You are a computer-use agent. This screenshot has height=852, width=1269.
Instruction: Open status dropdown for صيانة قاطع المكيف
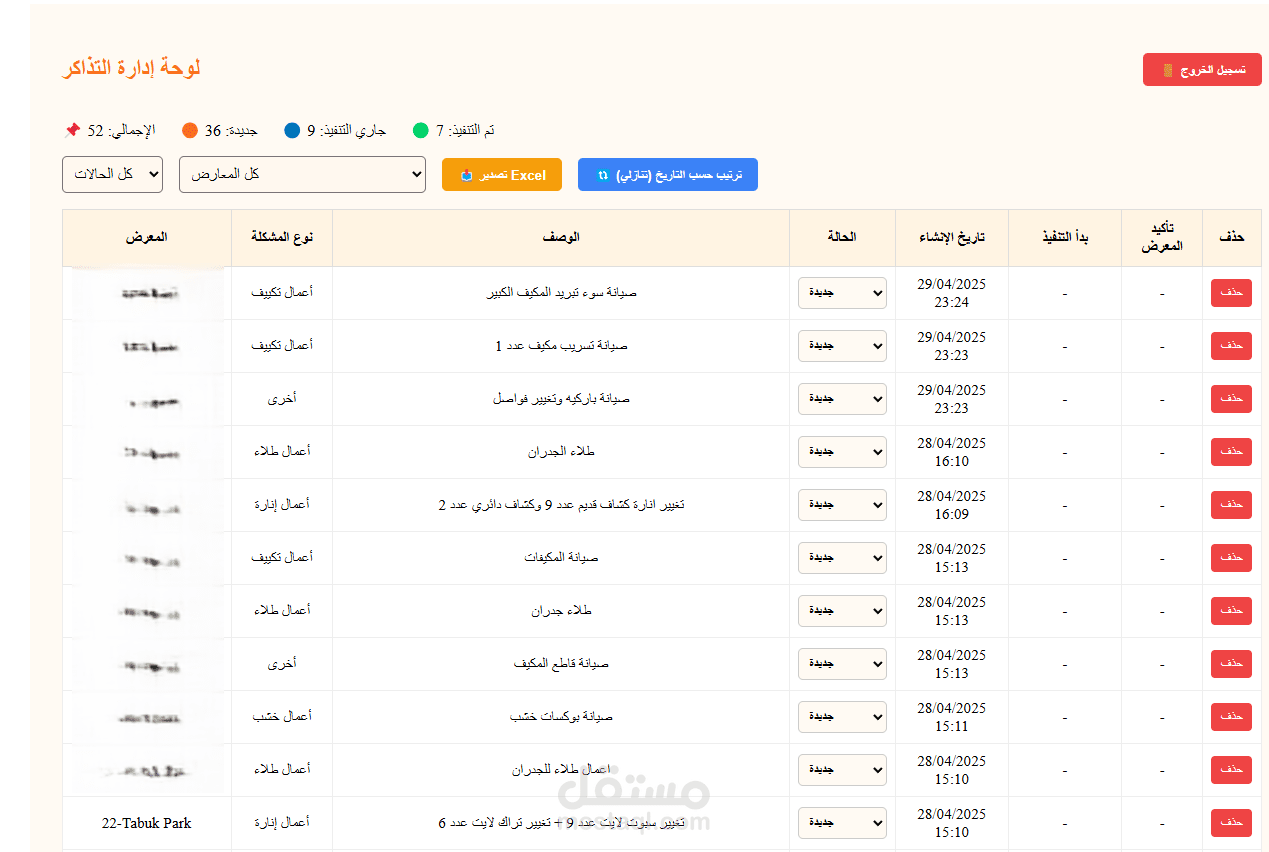[x=842, y=664]
